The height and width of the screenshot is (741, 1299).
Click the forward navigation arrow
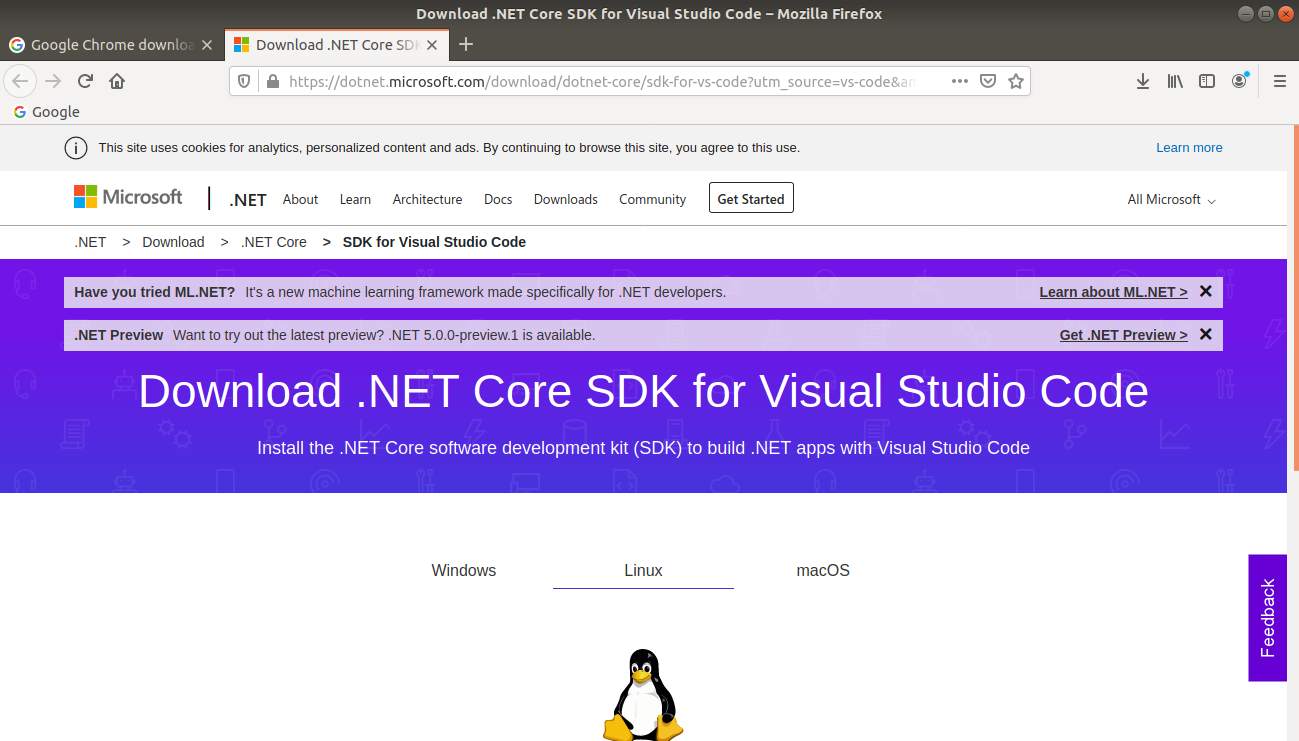click(53, 81)
